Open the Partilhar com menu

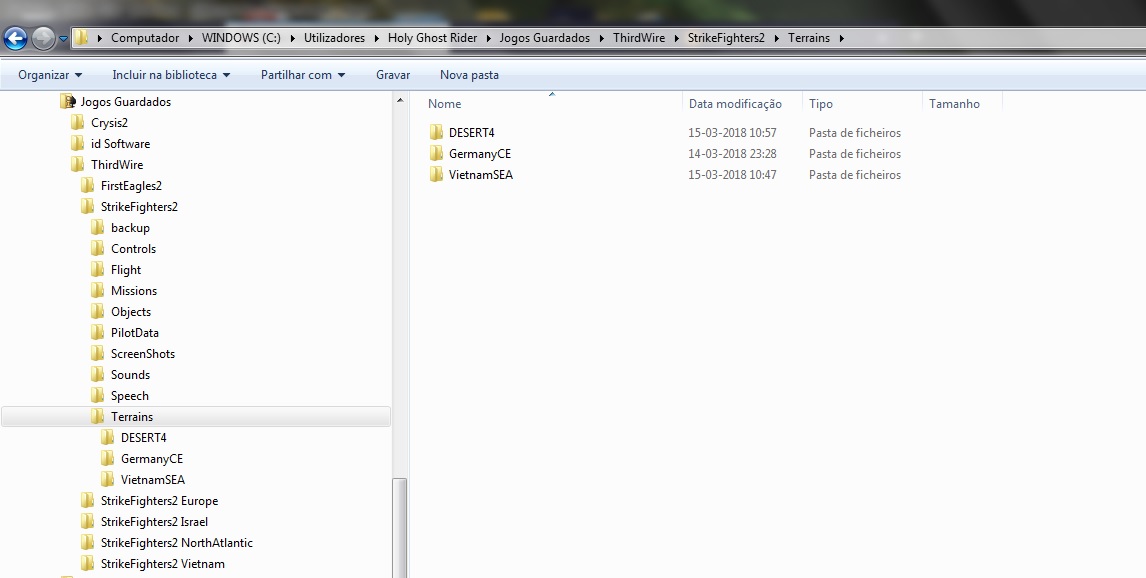click(303, 75)
